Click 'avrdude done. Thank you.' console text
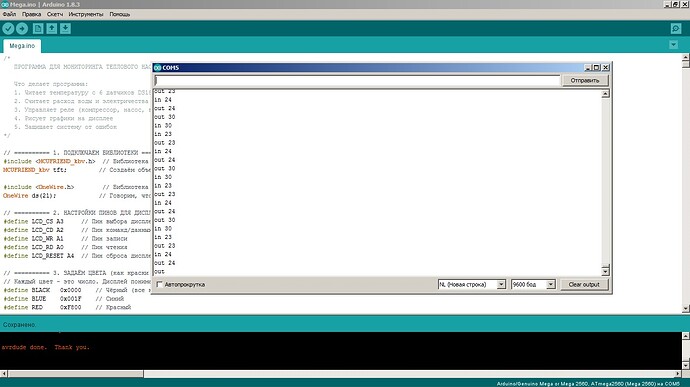The width and height of the screenshot is (690, 387). tap(45, 347)
